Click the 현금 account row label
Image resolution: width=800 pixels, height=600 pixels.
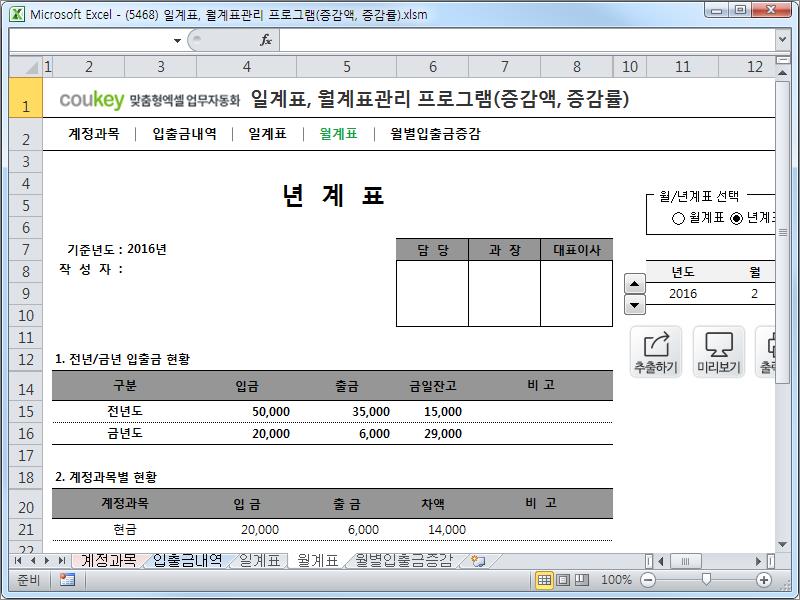[x=124, y=530]
